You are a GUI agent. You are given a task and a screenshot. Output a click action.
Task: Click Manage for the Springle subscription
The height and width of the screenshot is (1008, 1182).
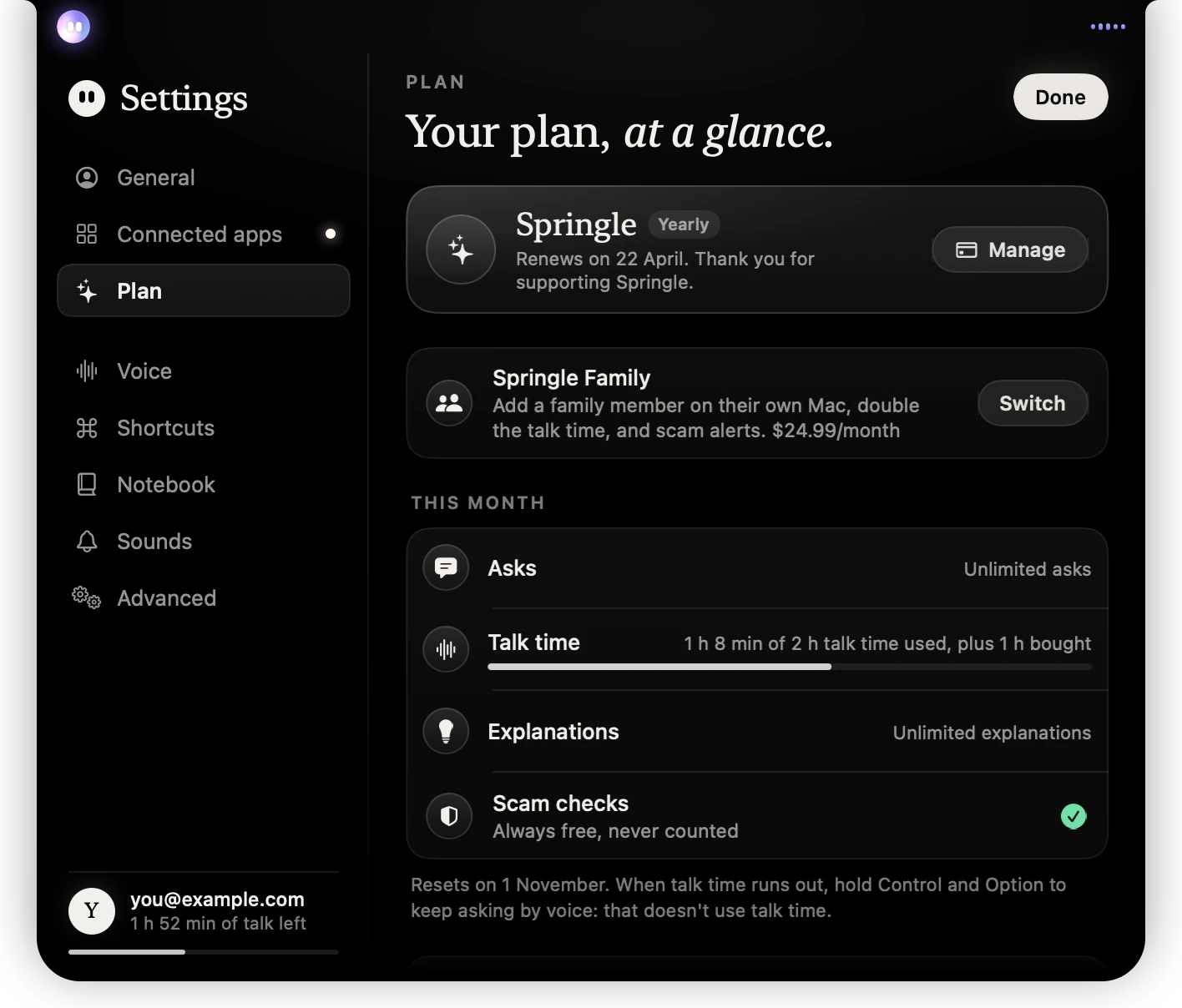pos(1010,249)
